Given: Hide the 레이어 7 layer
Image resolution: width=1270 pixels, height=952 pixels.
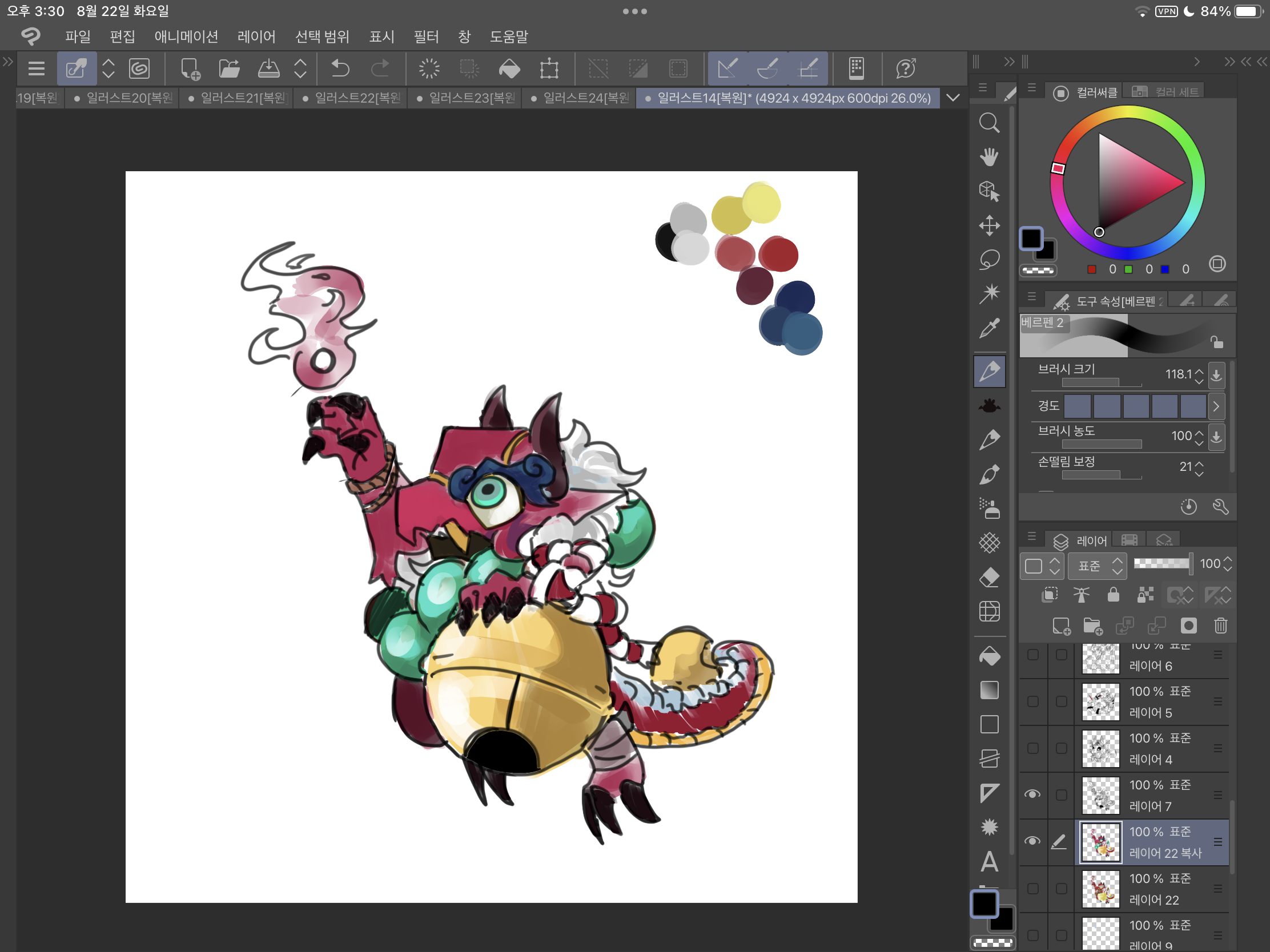Looking at the screenshot, I should click(1032, 795).
